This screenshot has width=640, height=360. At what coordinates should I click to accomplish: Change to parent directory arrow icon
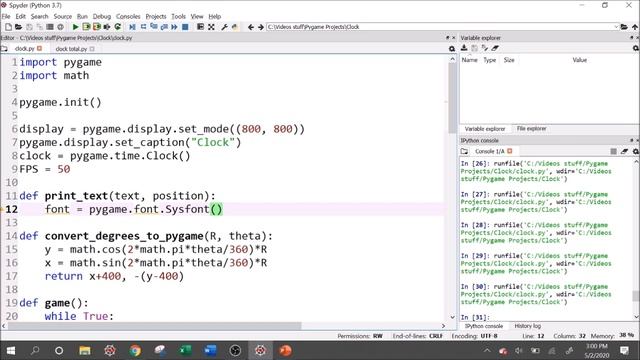pyautogui.click(x=635, y=27)
